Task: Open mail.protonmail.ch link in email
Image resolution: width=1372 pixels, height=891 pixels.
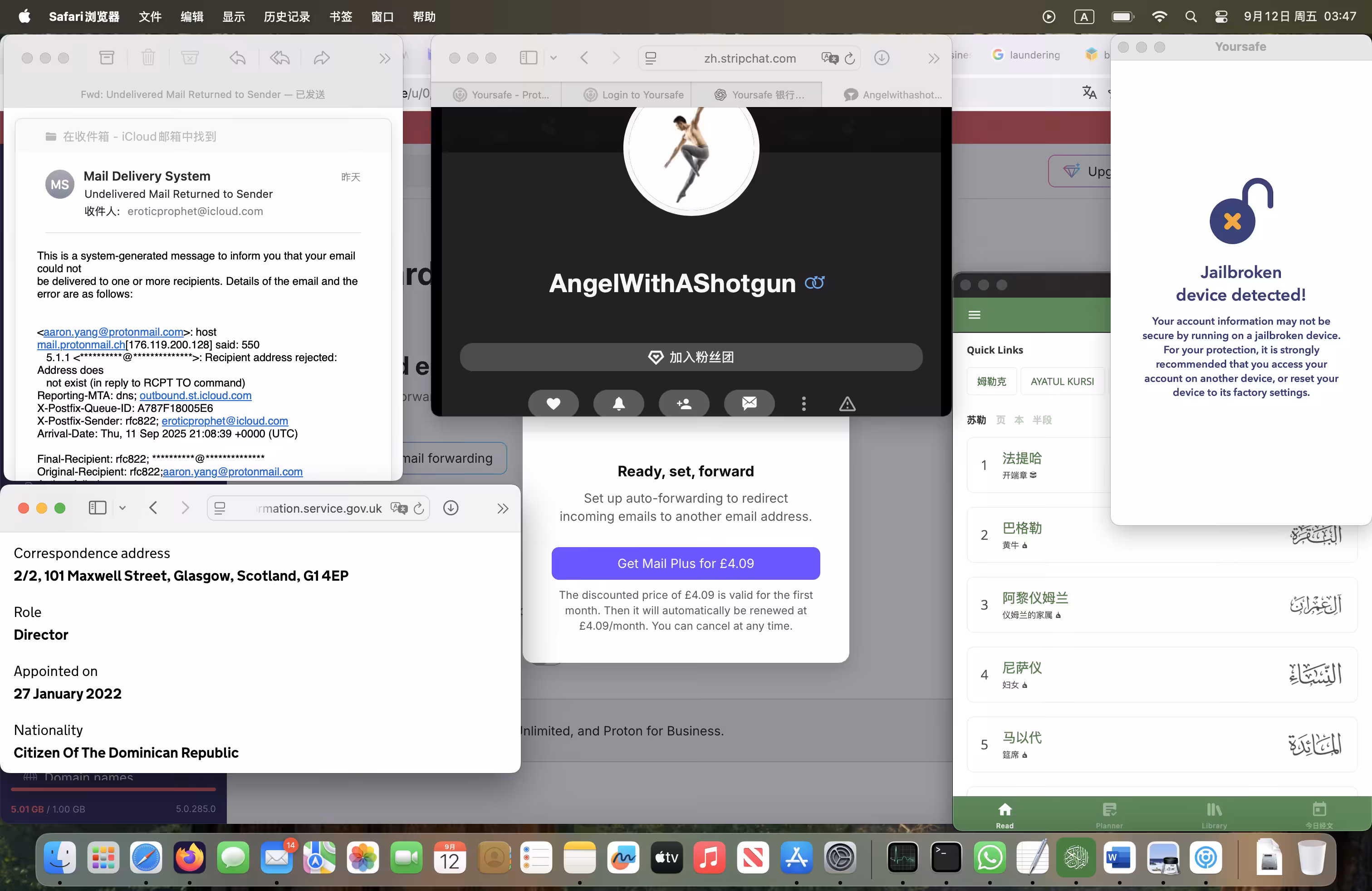Action: (x=81, y=345)
